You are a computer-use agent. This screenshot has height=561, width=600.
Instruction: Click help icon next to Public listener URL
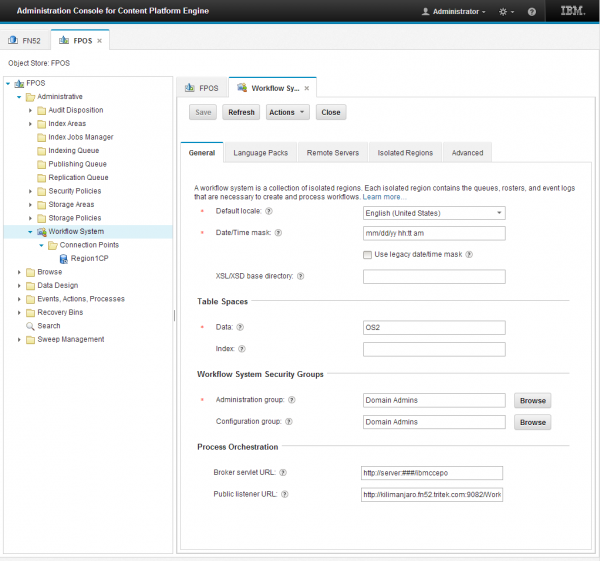[x=285, y=494]
